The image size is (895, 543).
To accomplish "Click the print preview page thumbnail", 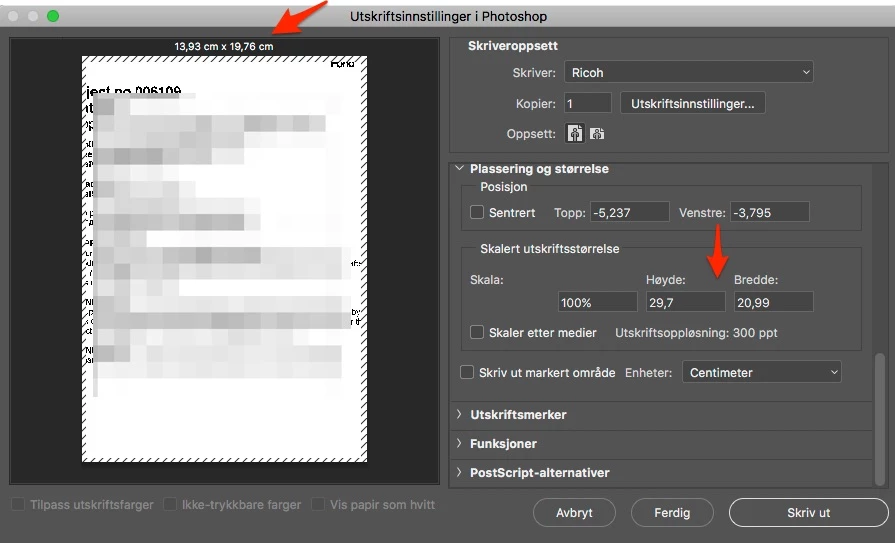I will coord(224,259).
